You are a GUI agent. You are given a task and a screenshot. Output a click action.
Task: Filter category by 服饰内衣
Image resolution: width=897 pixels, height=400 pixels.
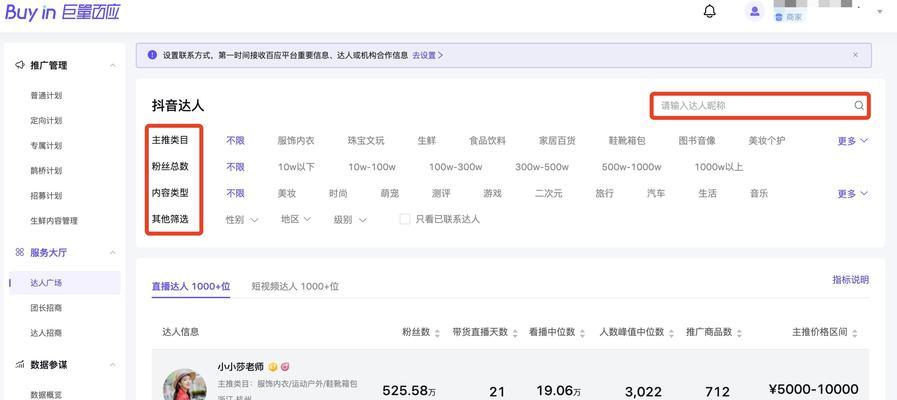(x=296, y=140)
